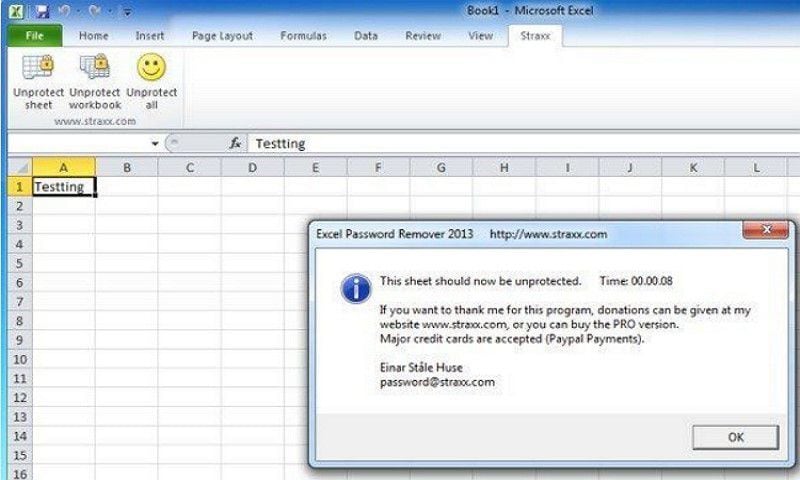The width and height of the screenshot is (800, 480).
Task: Click the formula bar containing Testting
Action: click(x=523, y=144)
